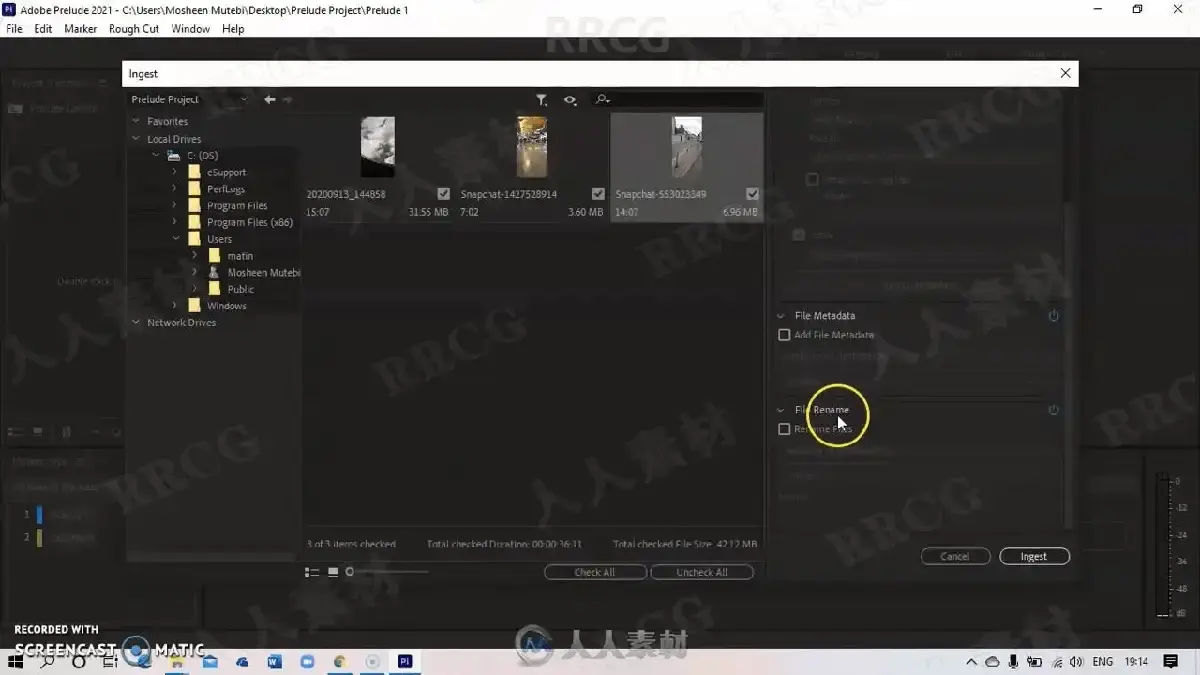Viewport: 1200px width, 675px height.
Task: Uncheck the Snapchat-1427528914 clip checkbox
Action: coord(598,194)
